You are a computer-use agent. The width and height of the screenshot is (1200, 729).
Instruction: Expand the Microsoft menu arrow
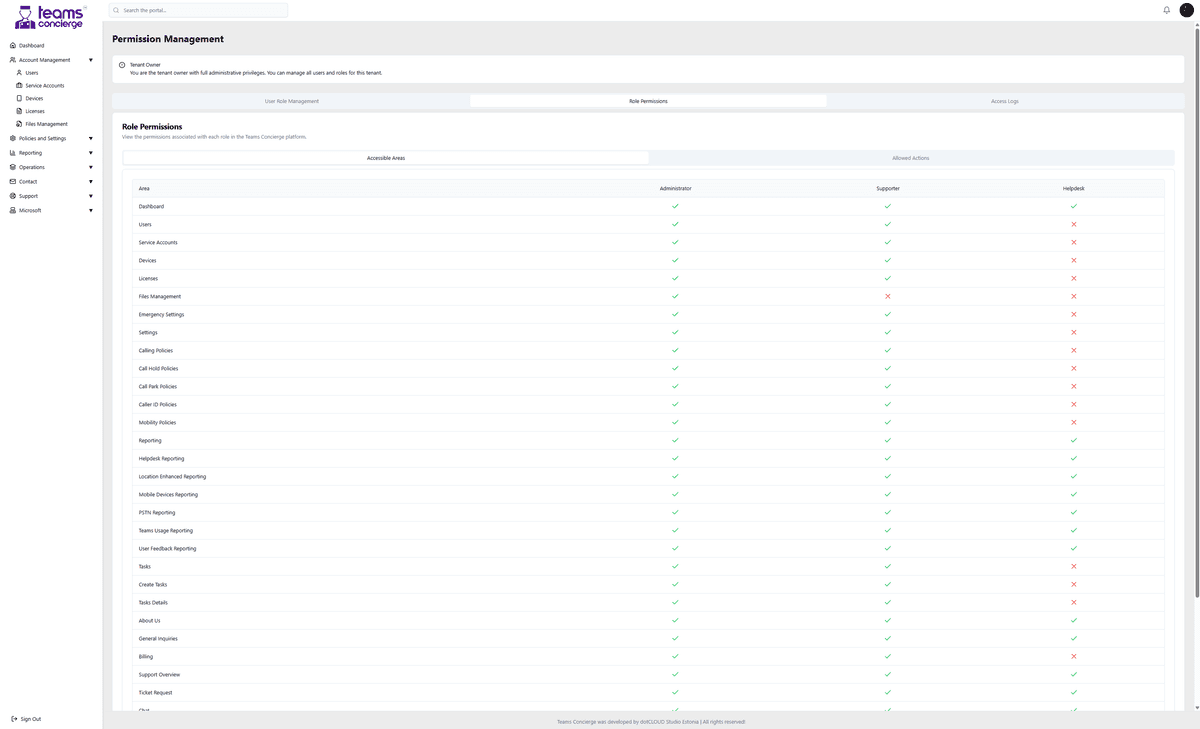[91, 211]
